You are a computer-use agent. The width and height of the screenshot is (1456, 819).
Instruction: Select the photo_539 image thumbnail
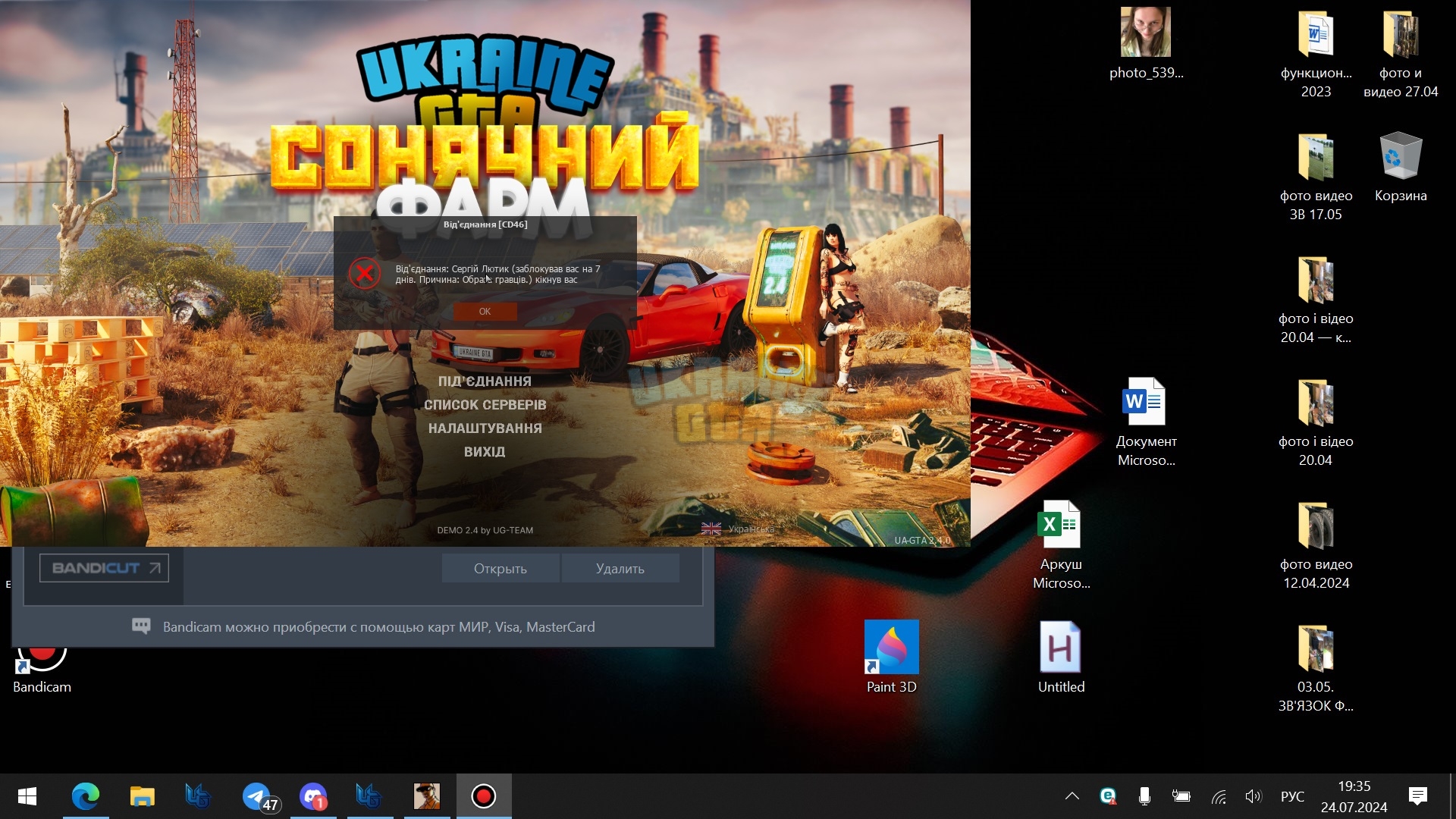pos(1146,44)
